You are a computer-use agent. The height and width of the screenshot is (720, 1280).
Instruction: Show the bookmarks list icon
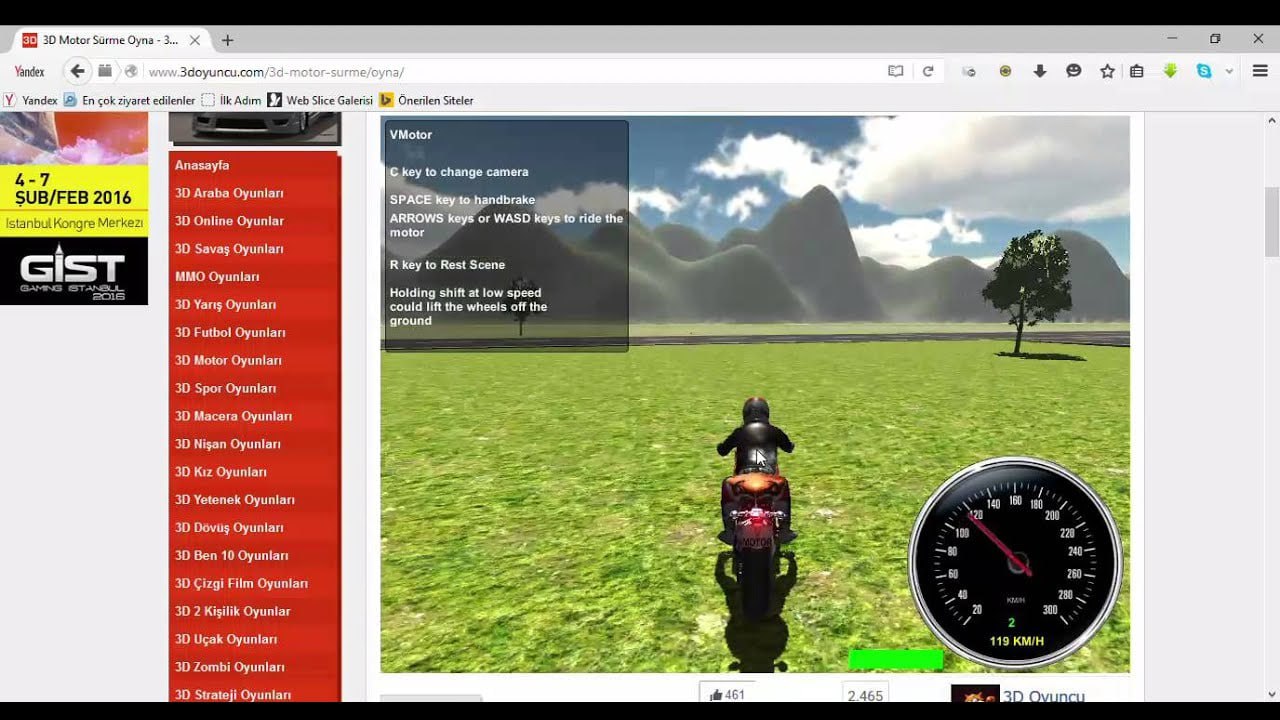(x=1137, y=71)
